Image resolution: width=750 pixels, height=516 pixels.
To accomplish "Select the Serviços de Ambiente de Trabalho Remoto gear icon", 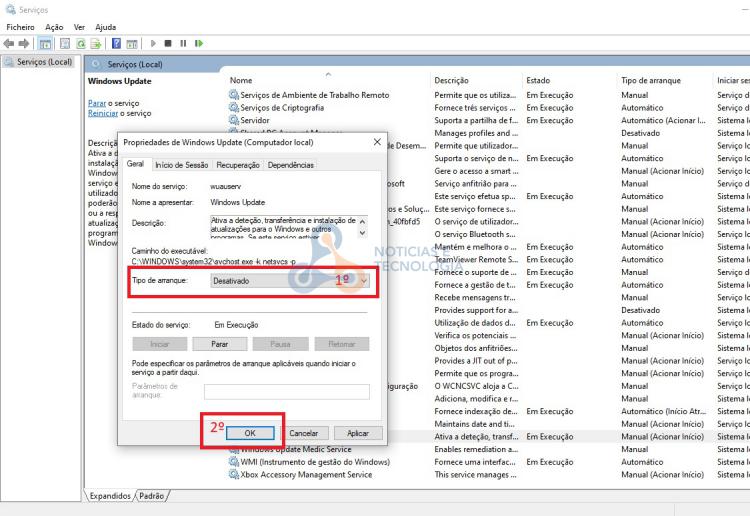I will click(233, 95).
